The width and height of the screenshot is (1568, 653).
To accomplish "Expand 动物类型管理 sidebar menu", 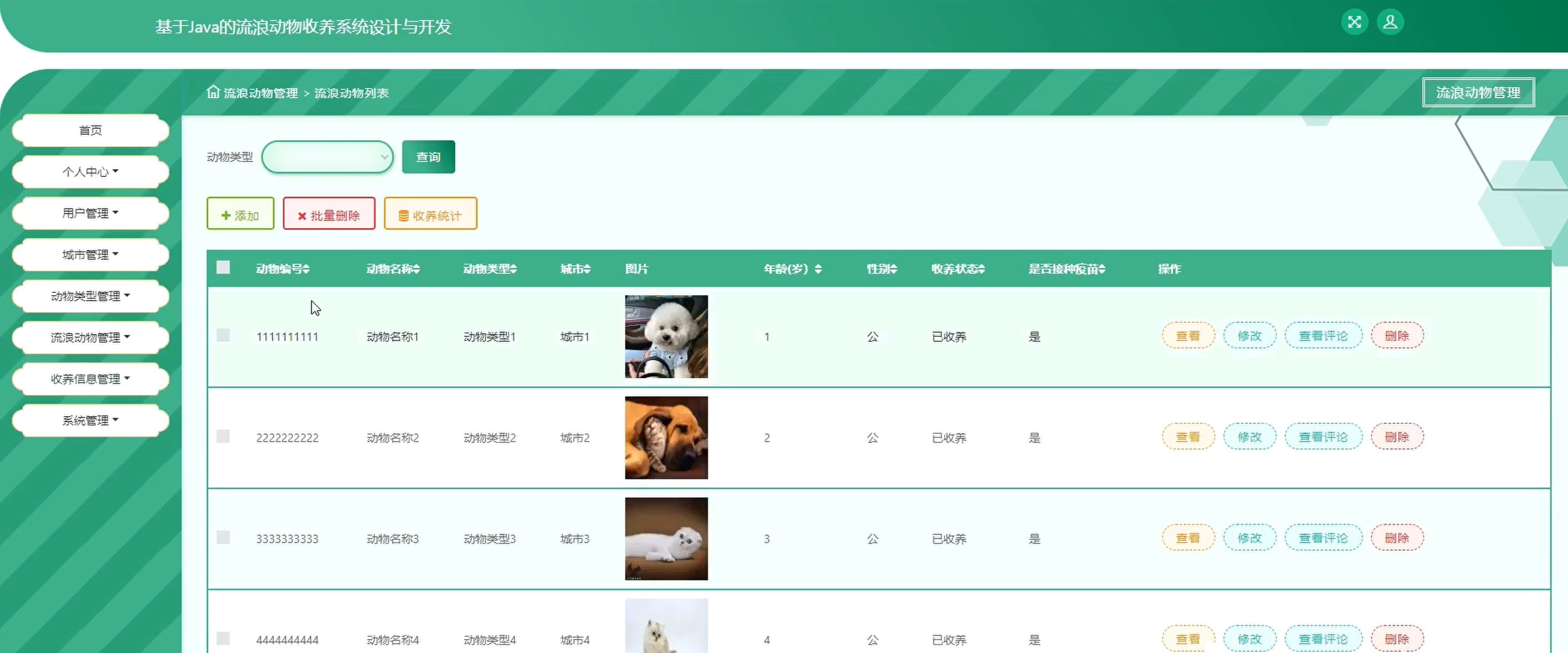I will point(90,296).
